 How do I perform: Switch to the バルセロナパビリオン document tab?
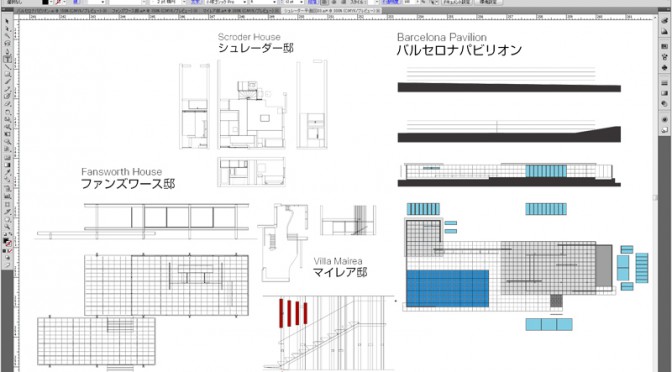click(62, 10)
